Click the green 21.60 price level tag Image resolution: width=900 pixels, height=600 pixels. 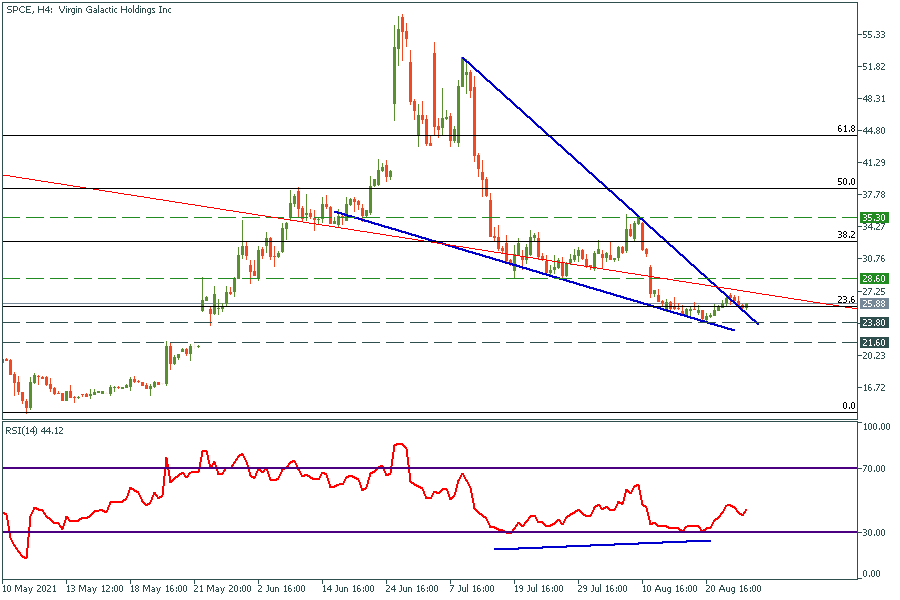point(874,342)
